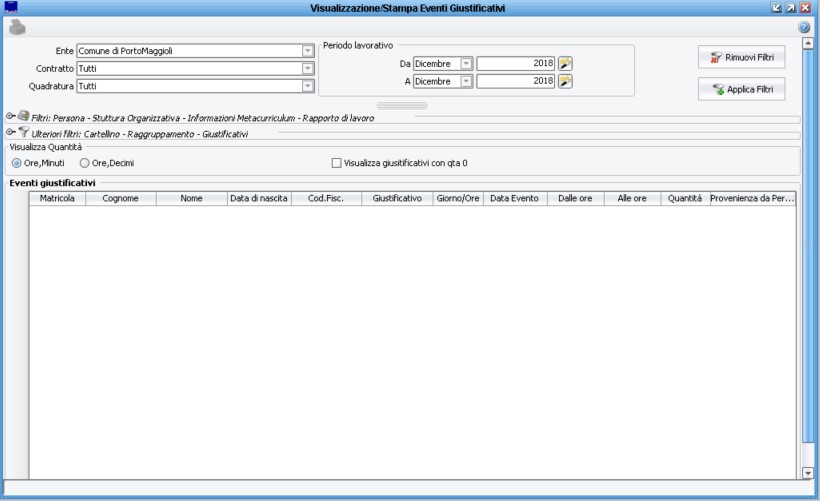Expand the Ulteriori filtri section key icon

(x=10, y=132)
